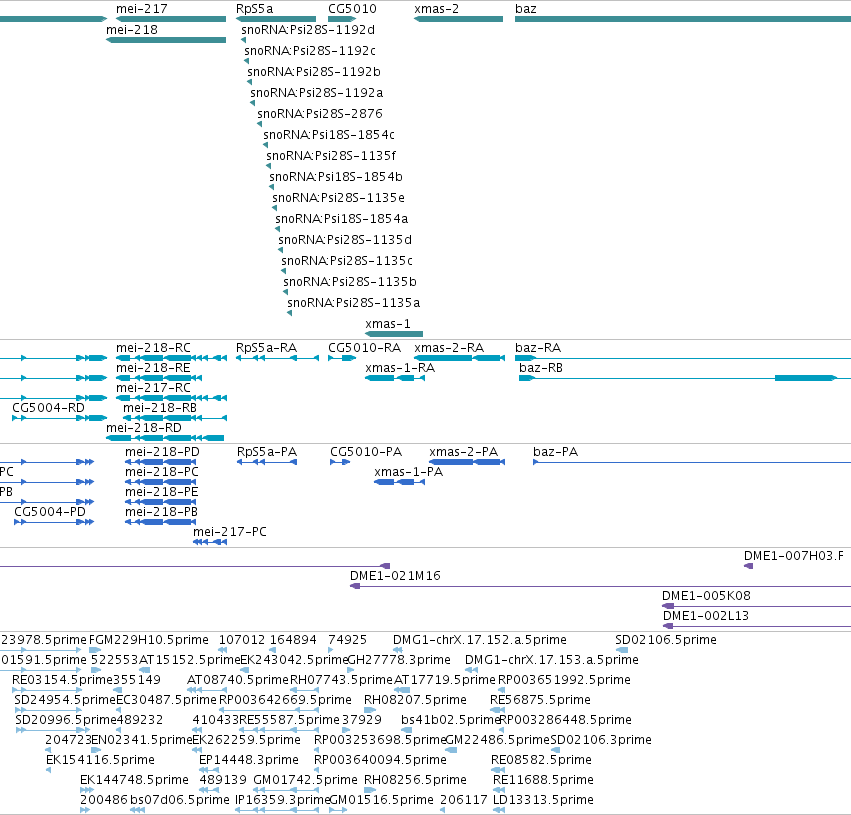
Task: Select the xmas-2-PA protein label
Action: click(x=463, y=452)
